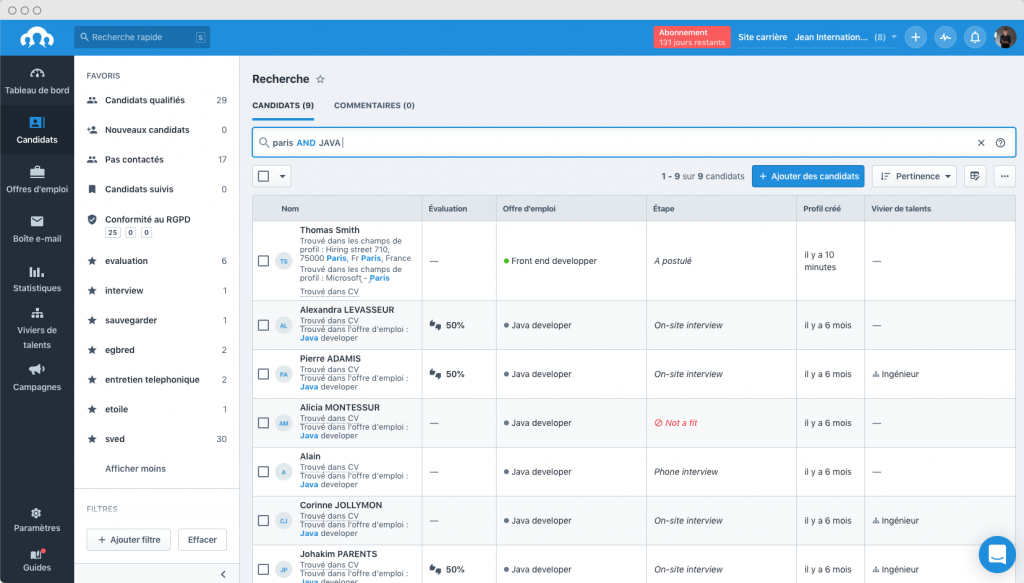Screen dimensions: 1024x583
Task: Toggle the select-all candidates checkbox
Action: 263,176
